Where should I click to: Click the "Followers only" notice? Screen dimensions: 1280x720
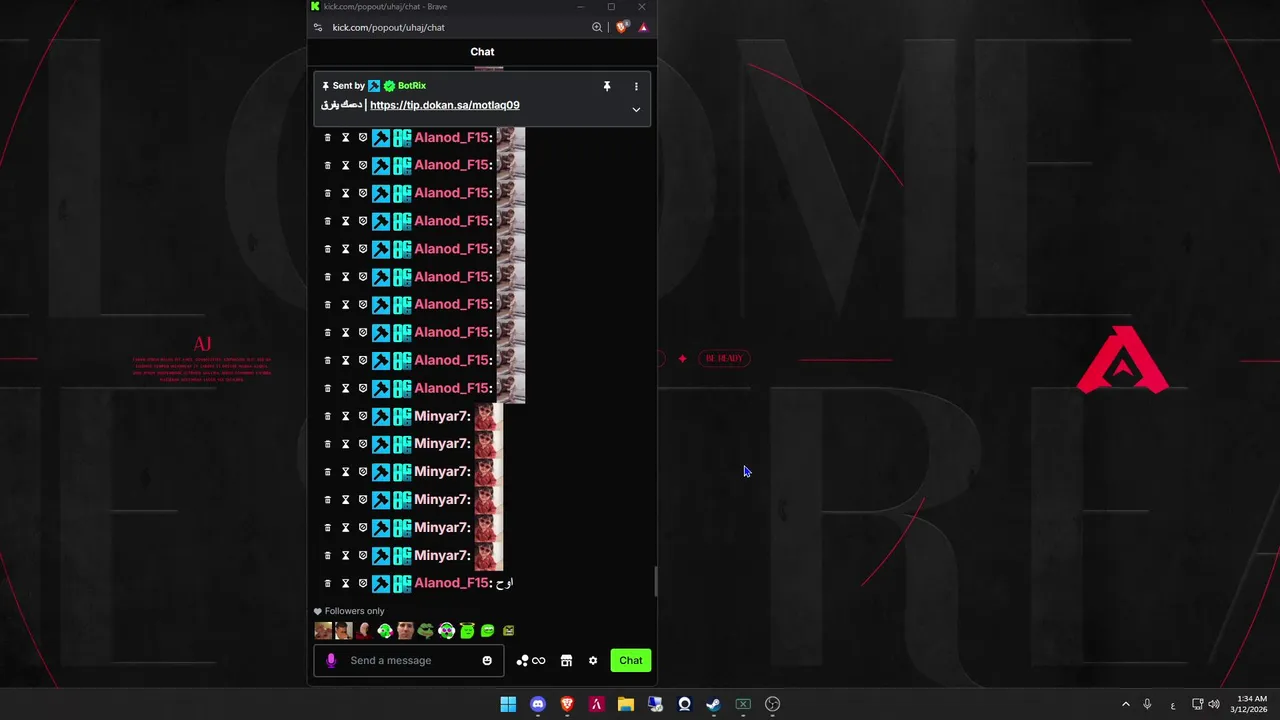(349, 611)
